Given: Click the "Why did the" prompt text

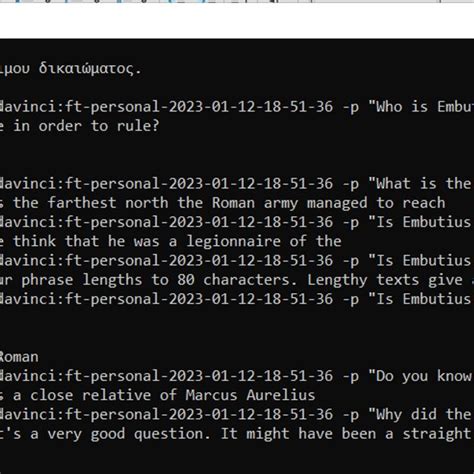Looking at the screenshot, I should [420, 415].
